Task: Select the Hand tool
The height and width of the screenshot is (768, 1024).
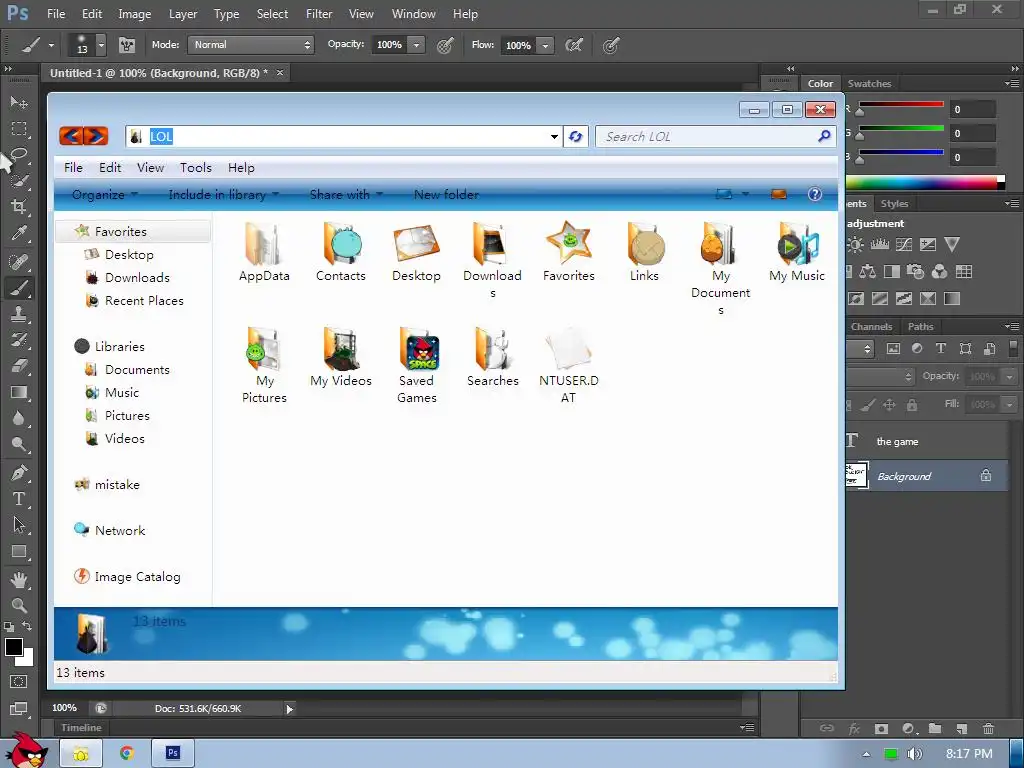Action: 19,579
